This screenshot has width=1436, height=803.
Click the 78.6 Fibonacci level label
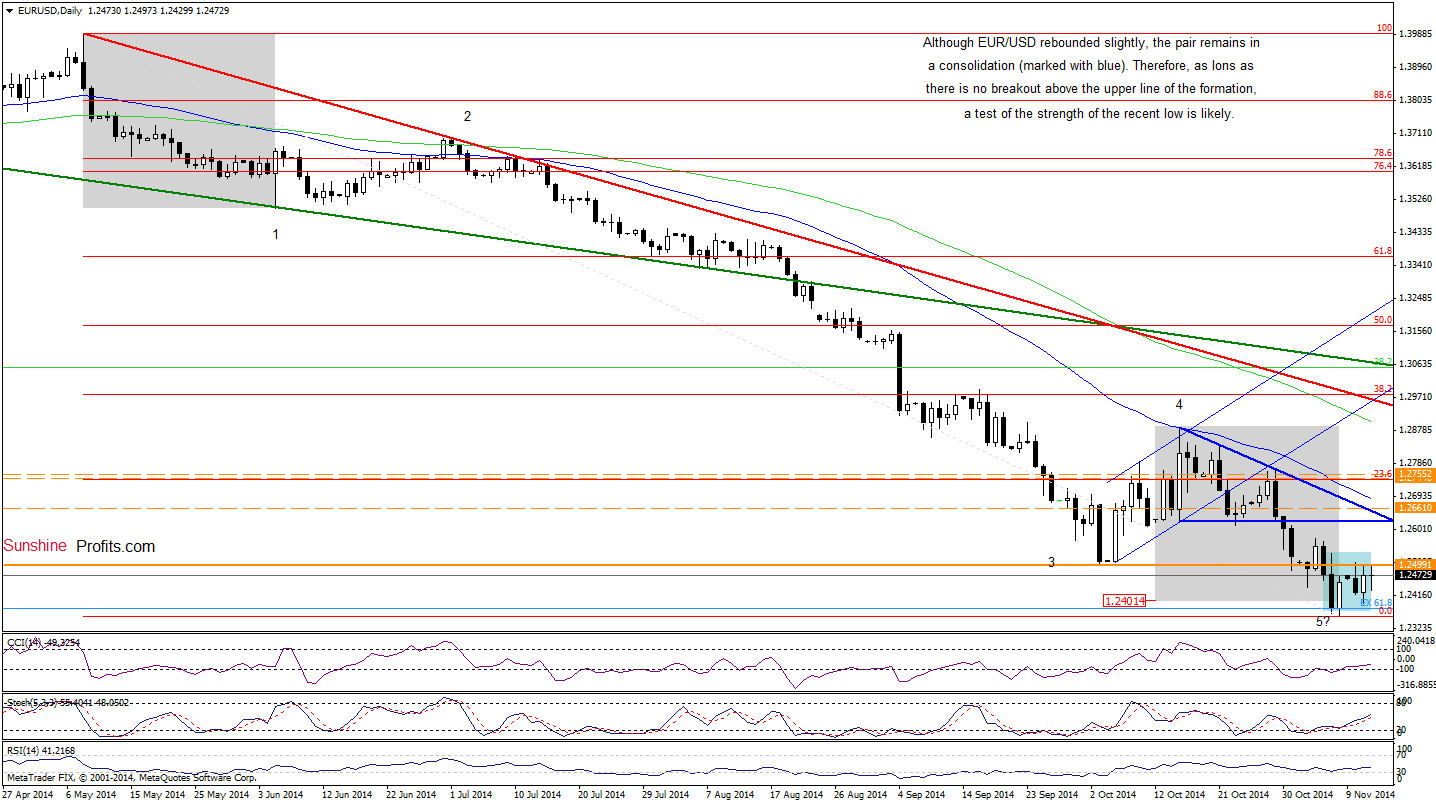click(1384, 153)
